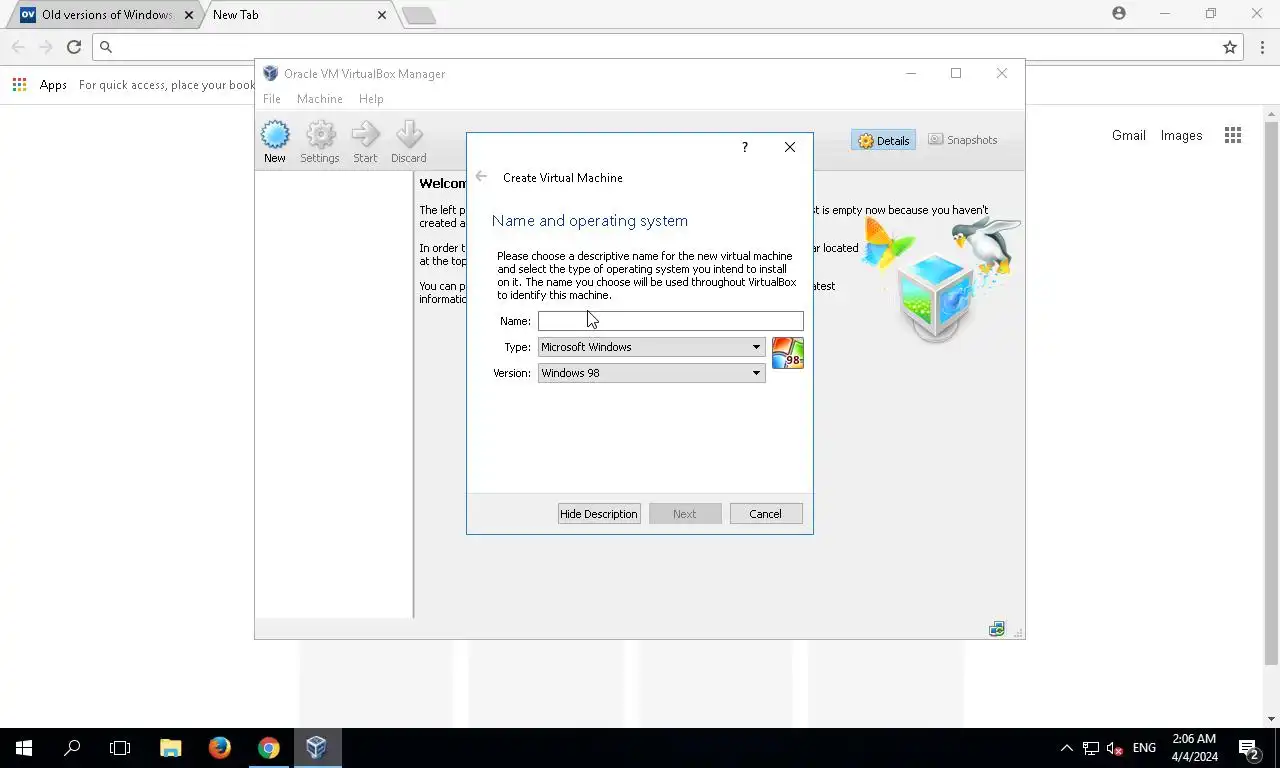This screenshot has width=1280, height=768.
Task: Open File Explorer from the taskbar
Action: tap(171, 748)
